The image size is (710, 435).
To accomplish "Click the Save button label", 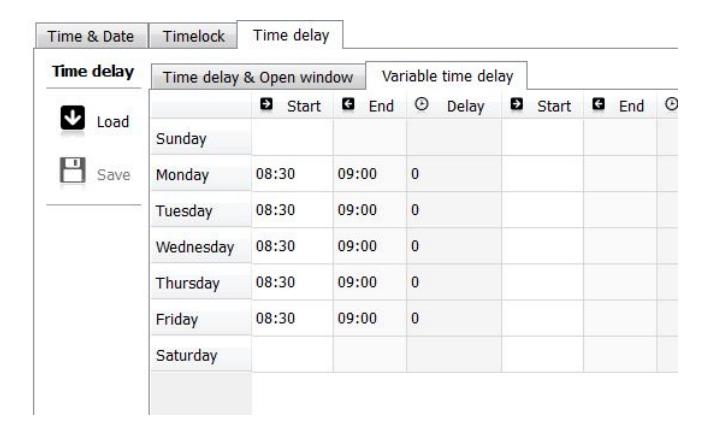I will coord(113,175).
